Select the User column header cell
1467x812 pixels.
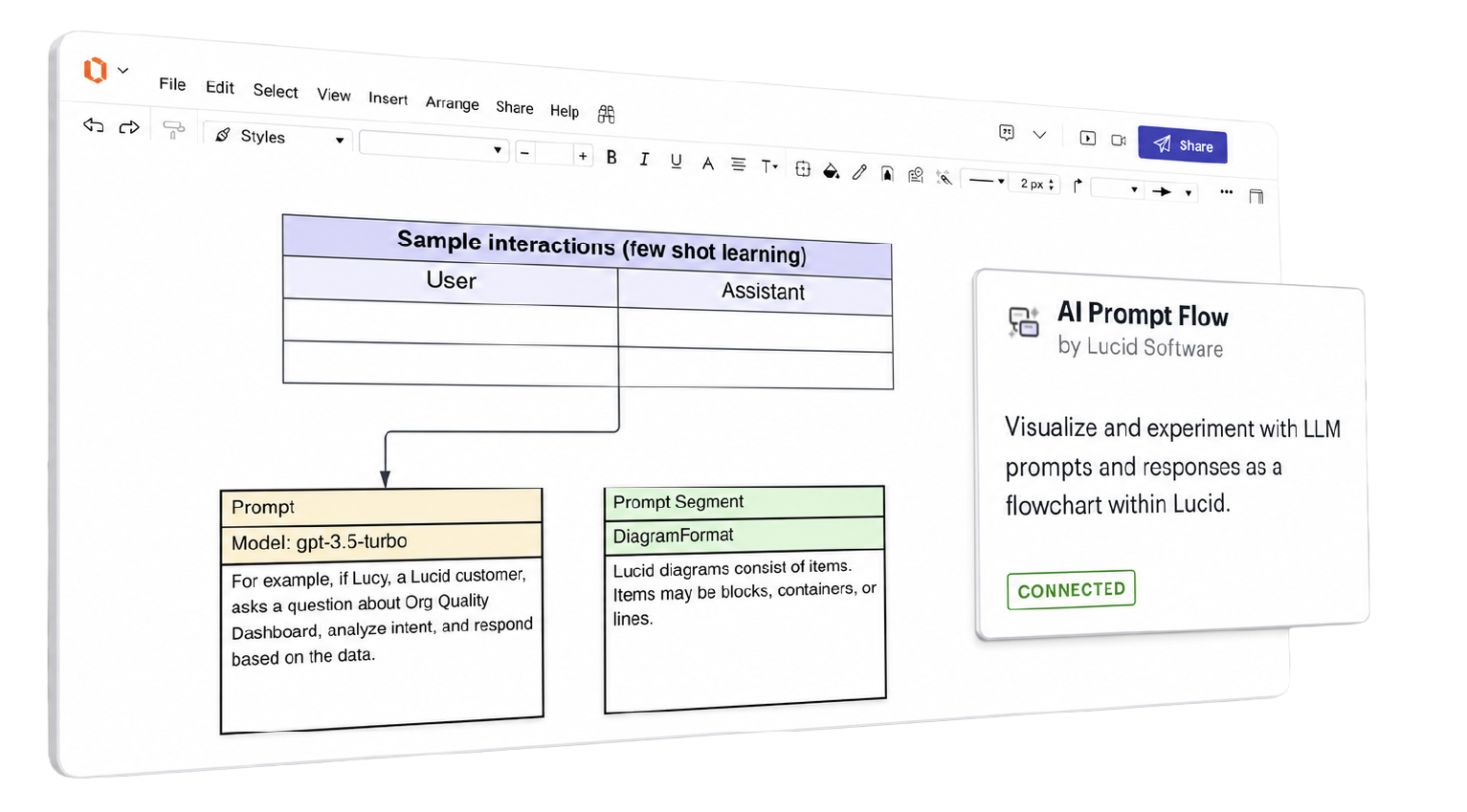(x=451, y=281)
